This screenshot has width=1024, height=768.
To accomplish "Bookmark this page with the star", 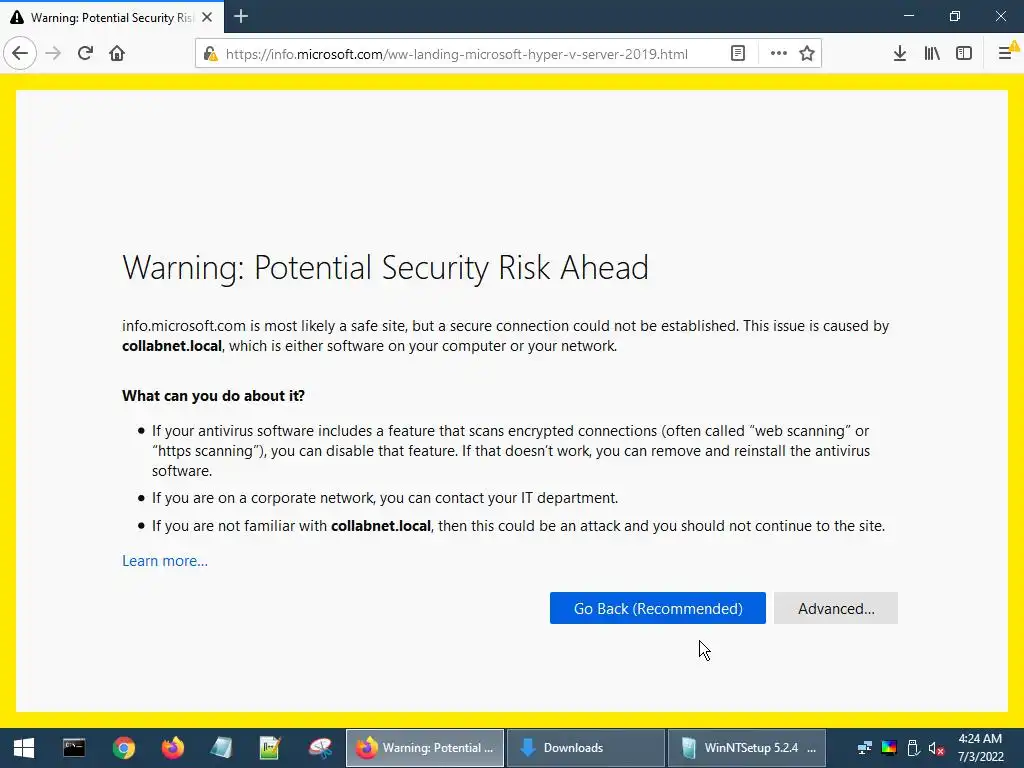I will tap(807, 54).
